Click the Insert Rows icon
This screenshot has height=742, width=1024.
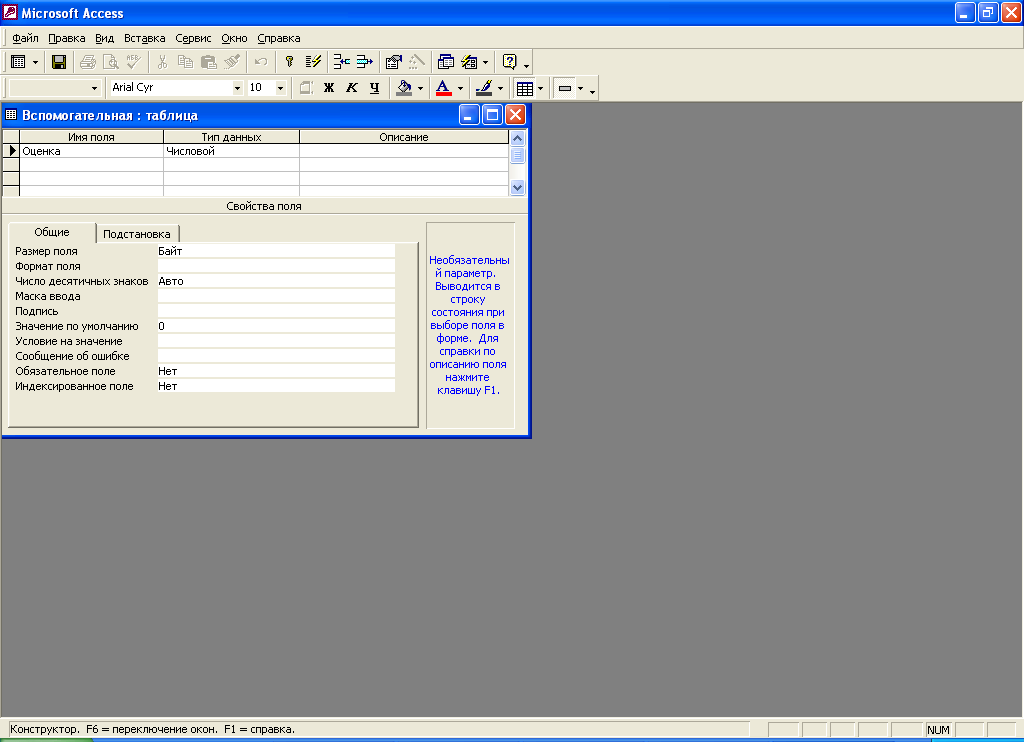click(342, 62)
